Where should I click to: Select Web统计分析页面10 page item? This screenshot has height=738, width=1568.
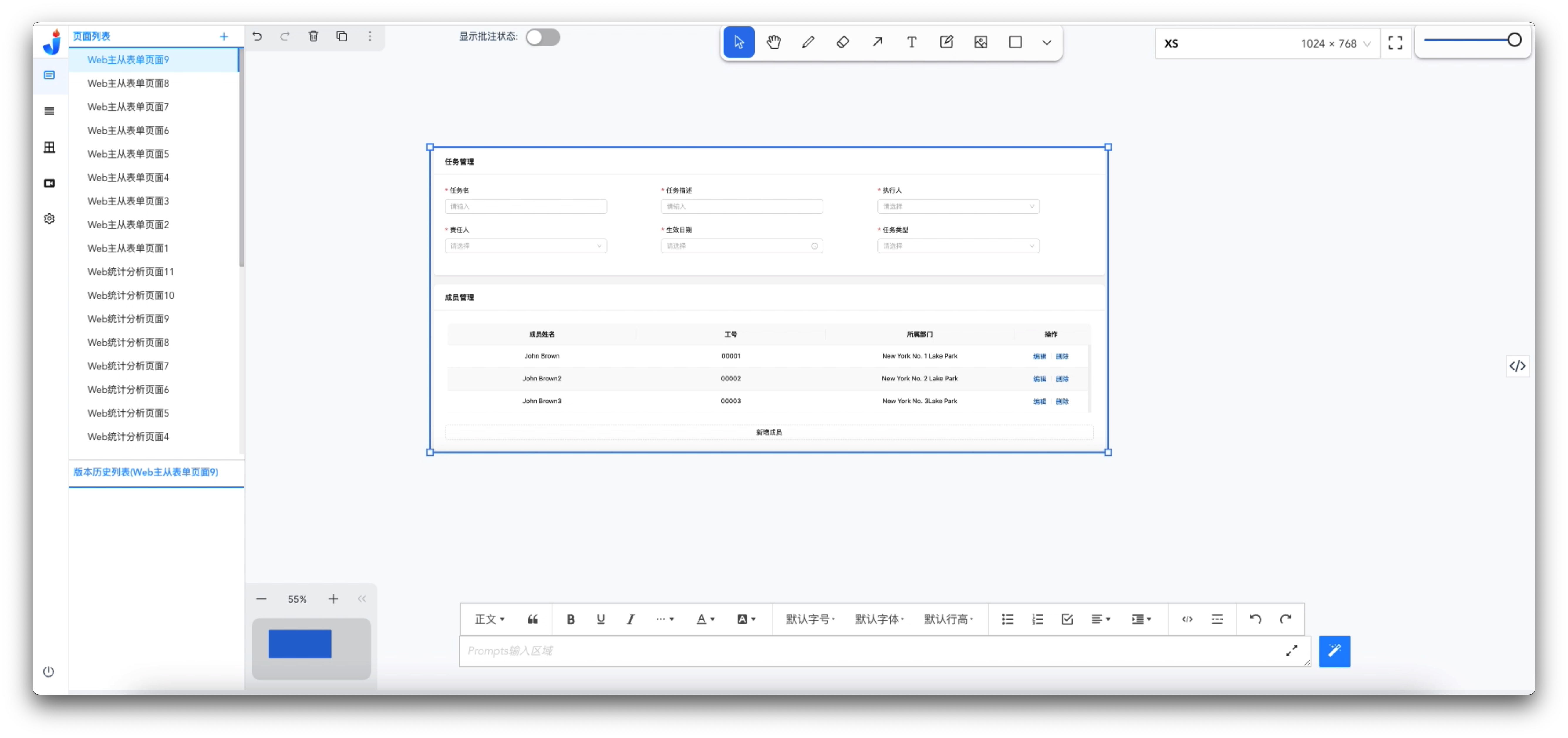coord(130,295)
